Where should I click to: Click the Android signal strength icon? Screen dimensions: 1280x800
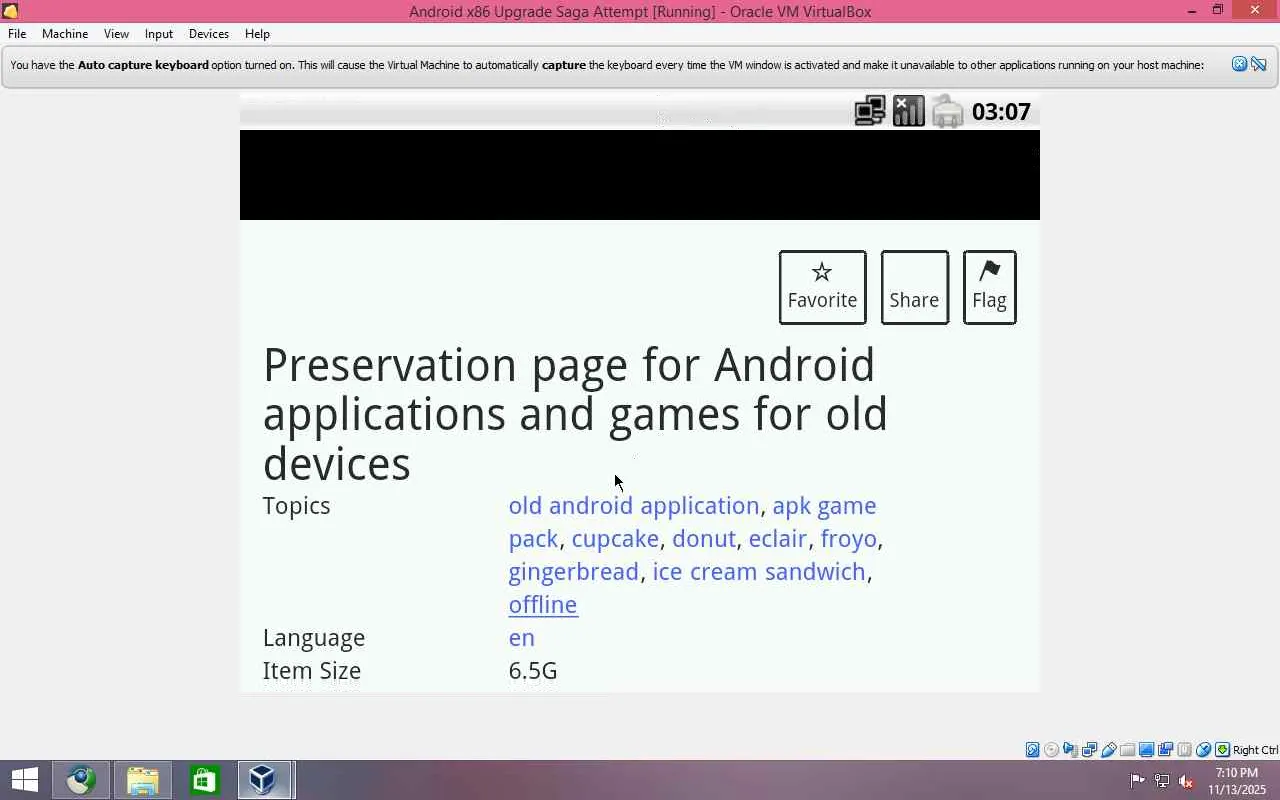pos(909,111)
